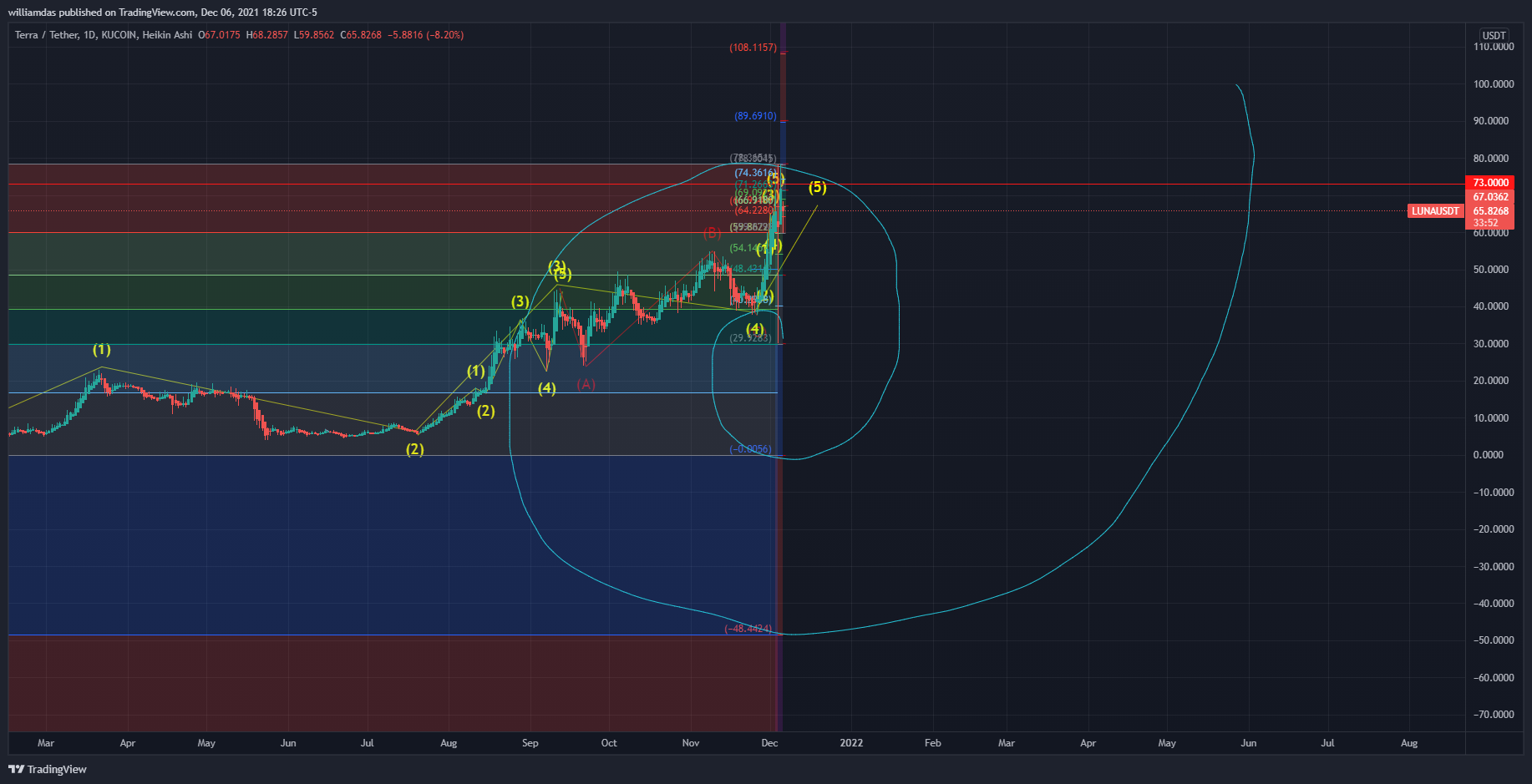Click the red (A) wave label
The width and height of the screenshot is (1532, 784).
pos(586,384)
